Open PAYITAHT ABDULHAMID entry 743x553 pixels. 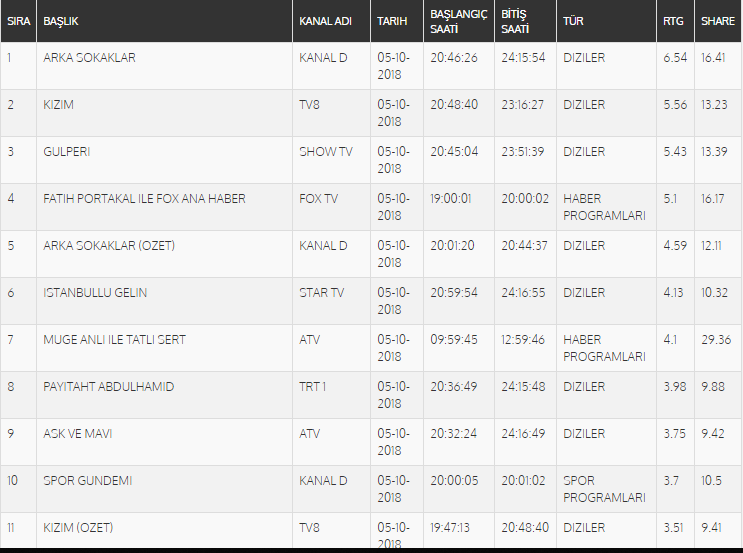[x=109, y=386]
